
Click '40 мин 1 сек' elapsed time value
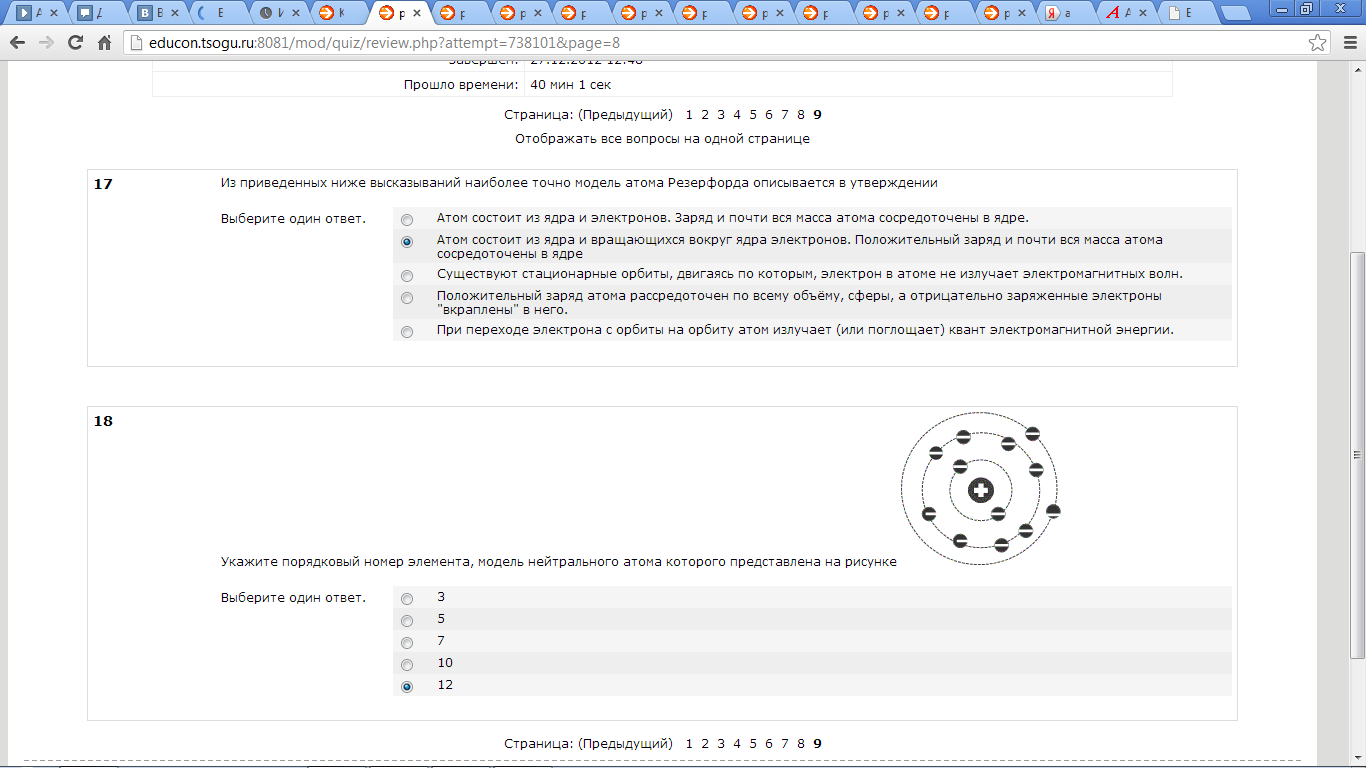click(x=570, y=85)
